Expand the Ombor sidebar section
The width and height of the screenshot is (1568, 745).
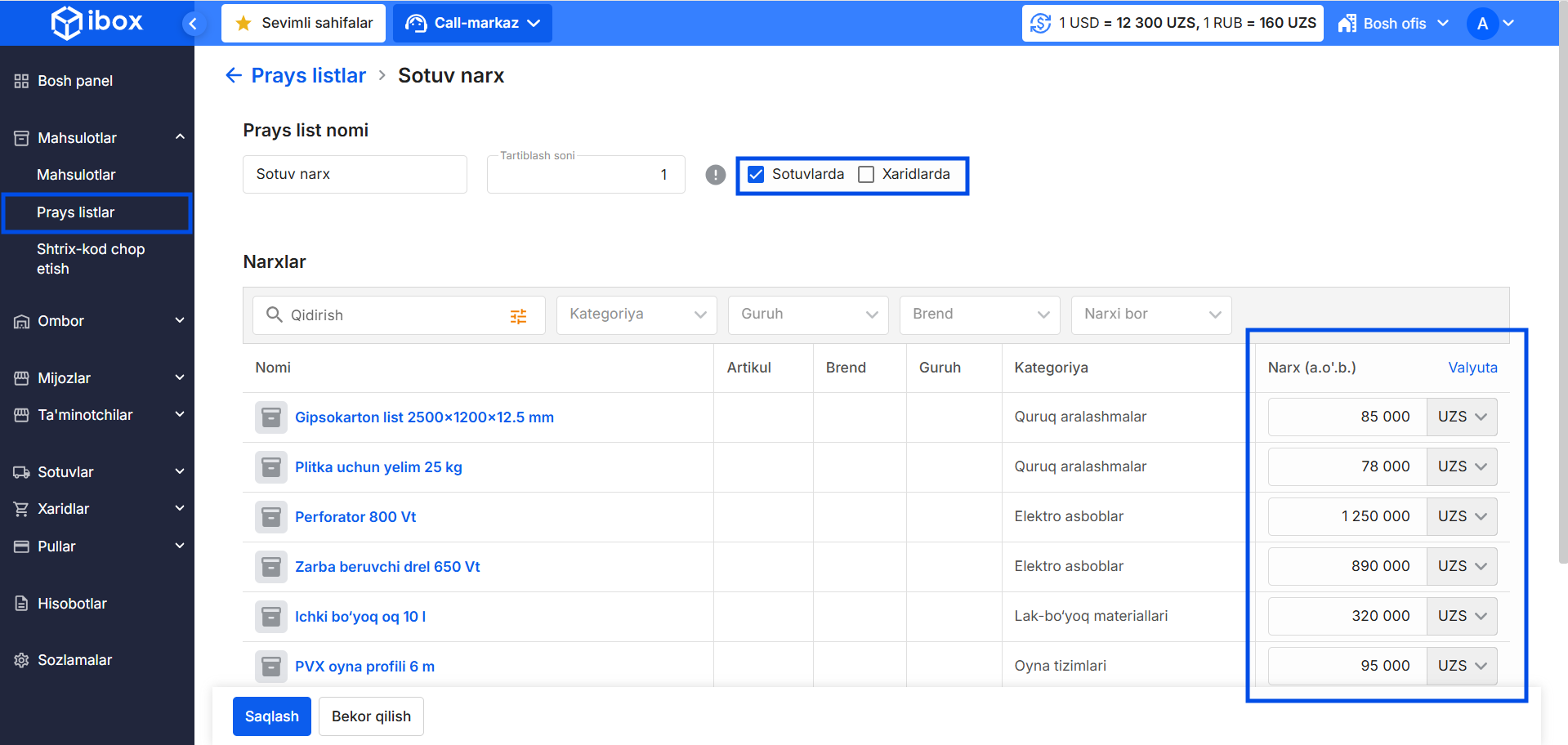(97, 321)
